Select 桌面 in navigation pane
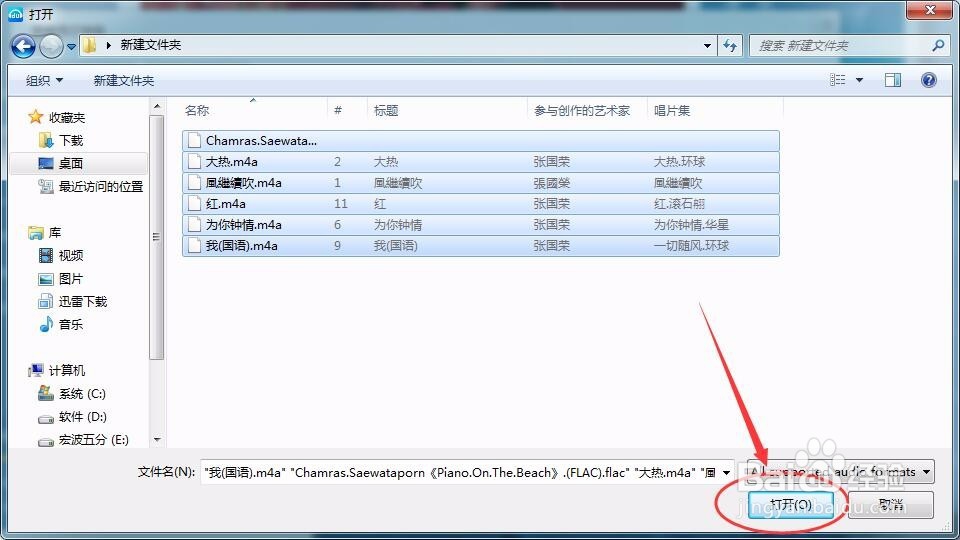 pyautogui.click(x=70, y=163)
